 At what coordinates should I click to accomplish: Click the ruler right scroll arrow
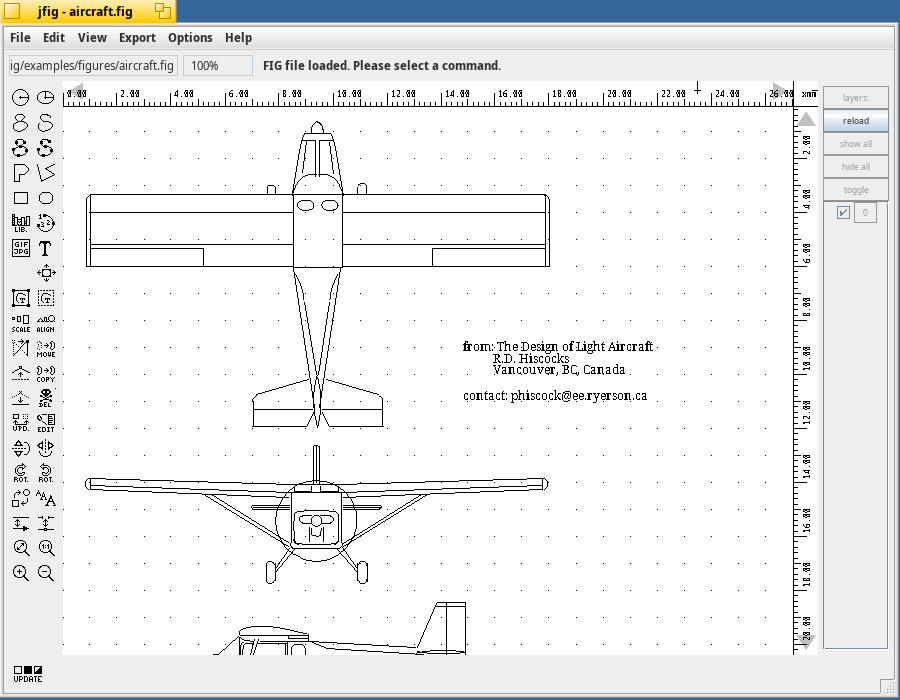[x=781, y=91]
